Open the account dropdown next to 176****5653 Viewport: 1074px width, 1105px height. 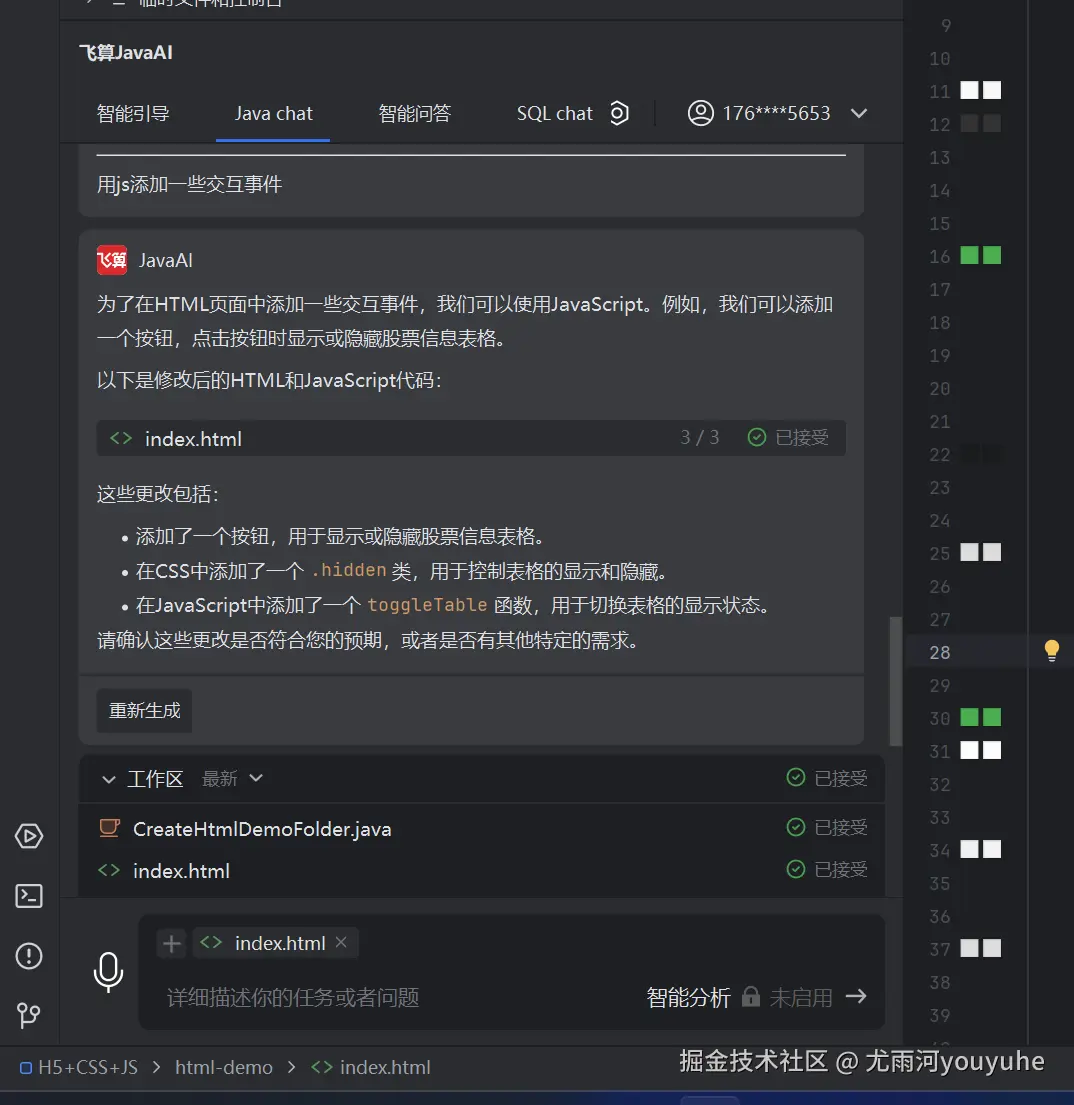pyautogui.click(x=858, y=113)
